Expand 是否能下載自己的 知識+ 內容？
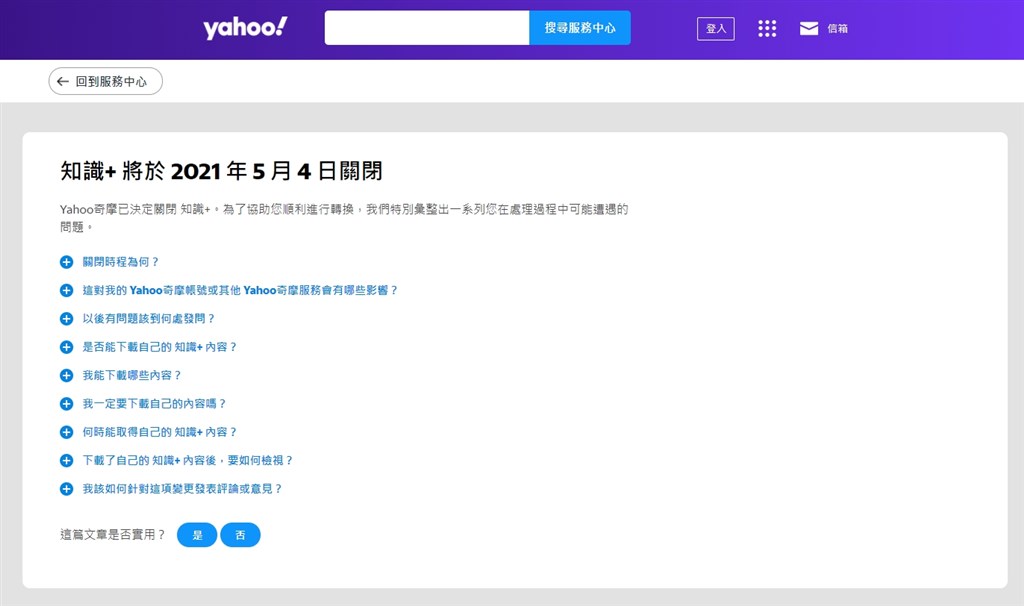The image size is (1024, 606). [159, 347]
